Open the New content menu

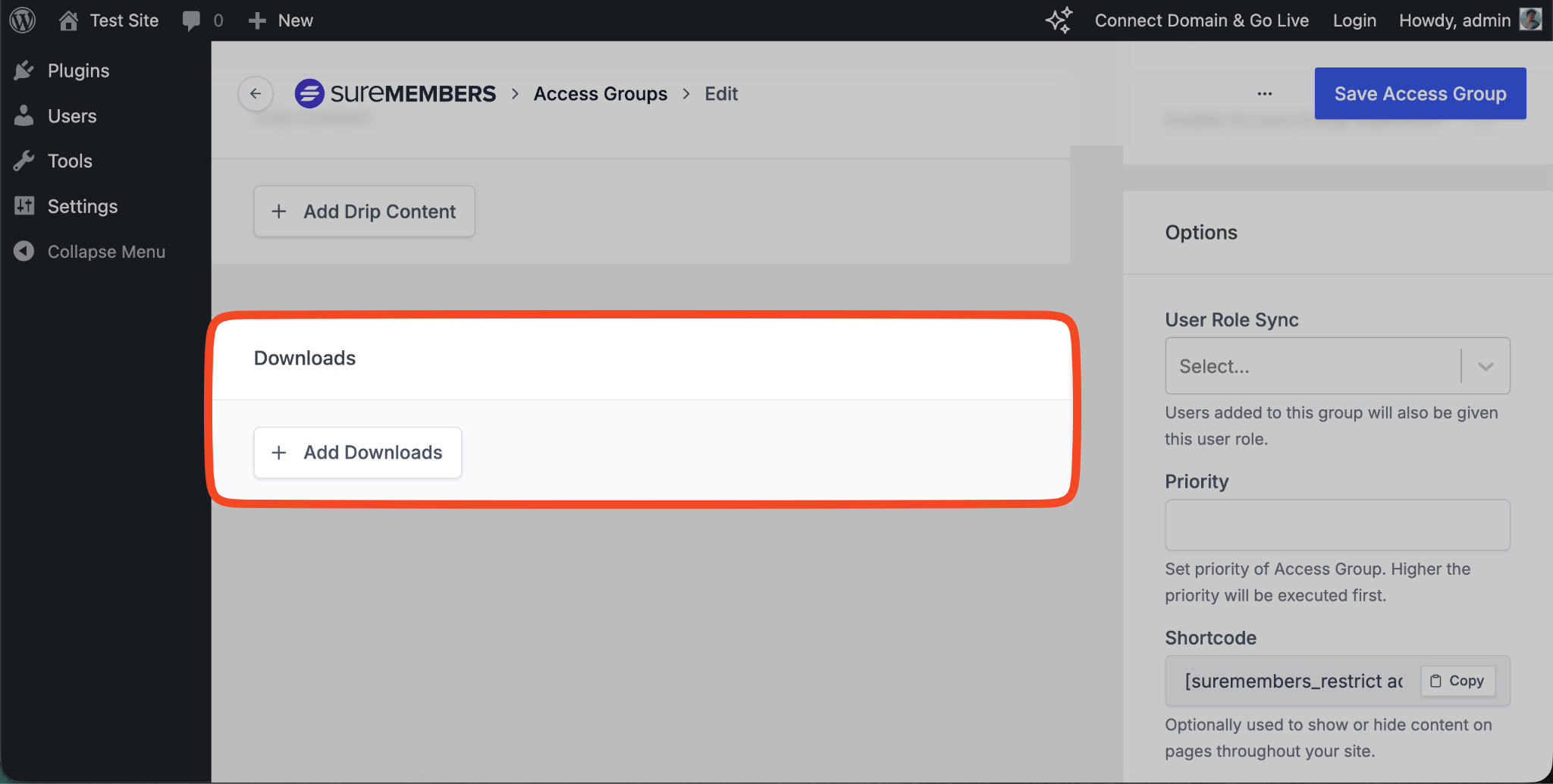pyautogui.click(x=281, y=20)
